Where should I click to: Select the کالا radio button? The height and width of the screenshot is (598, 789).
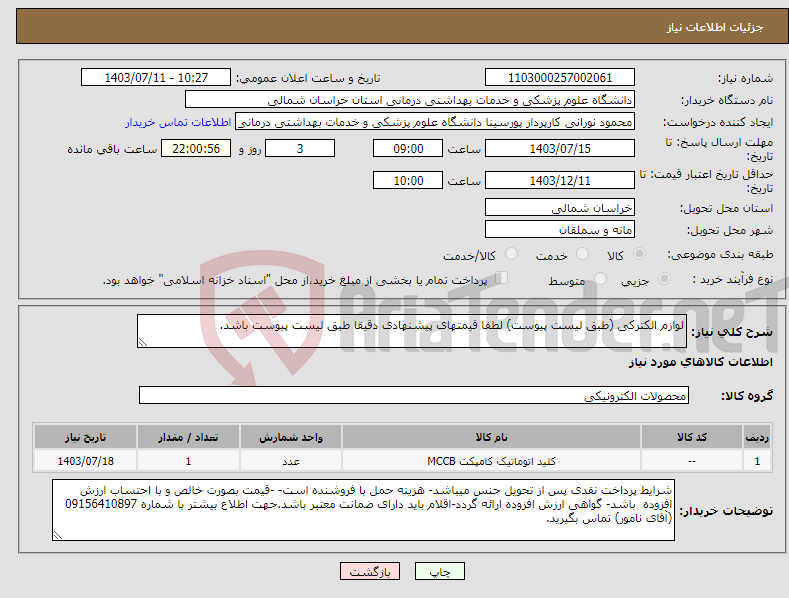pos(640,254)
